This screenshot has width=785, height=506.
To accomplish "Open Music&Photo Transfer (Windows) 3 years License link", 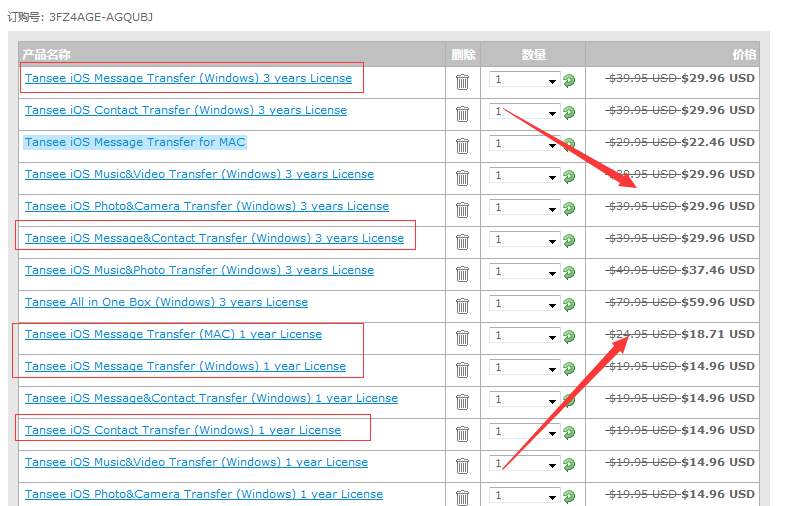I will tap(199, 270).
